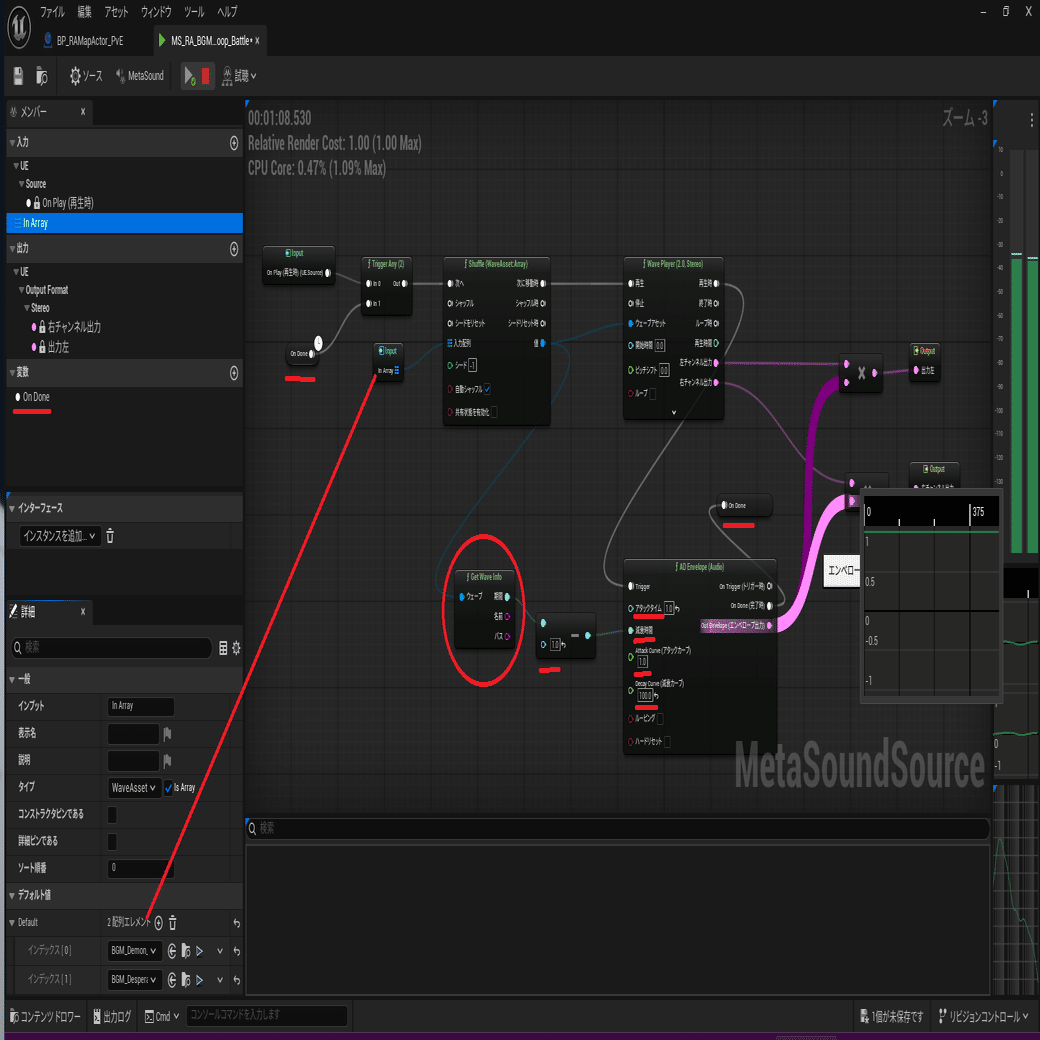This screenshot has height=1040, width=1040.
Task: Enable the ループ checkbox on the Wave Player node
Action: (653, 394)
